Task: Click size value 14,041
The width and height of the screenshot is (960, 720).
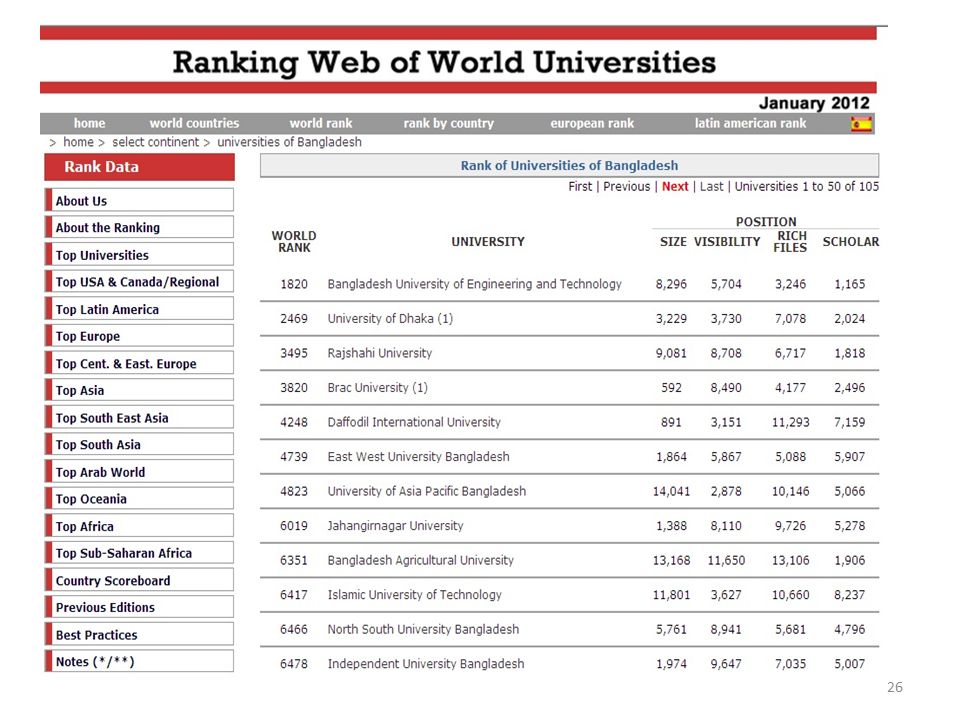Action: (671, 491)
